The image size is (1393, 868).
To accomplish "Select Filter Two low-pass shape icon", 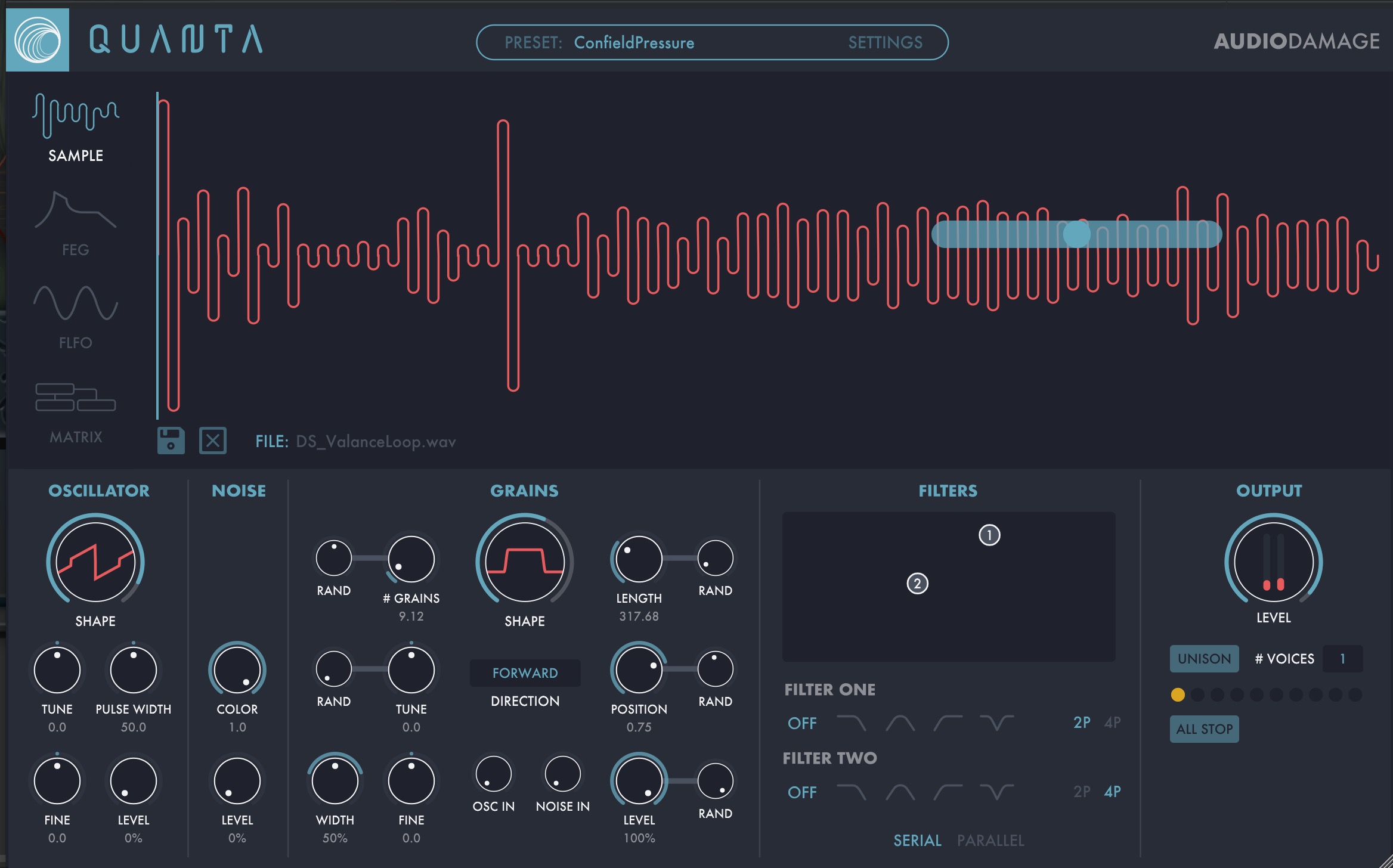I will (852, 792).
